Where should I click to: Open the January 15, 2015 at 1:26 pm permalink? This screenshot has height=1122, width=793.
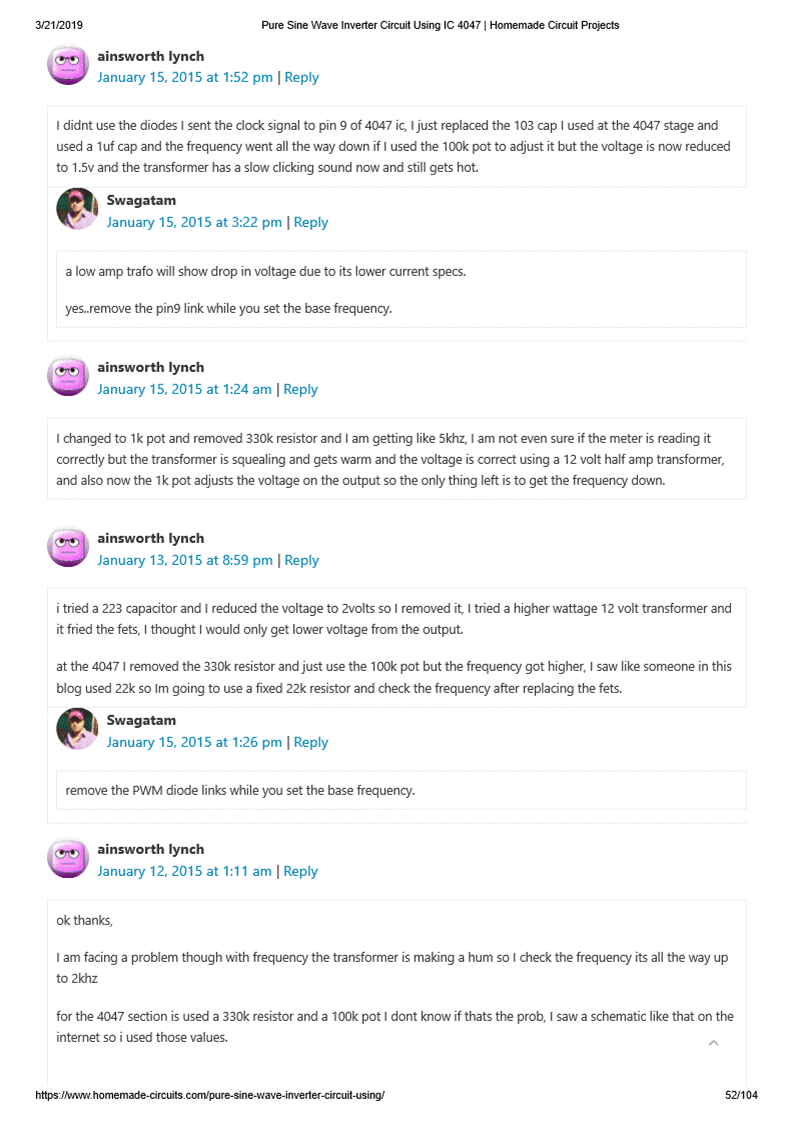click(x=194, y=742)
